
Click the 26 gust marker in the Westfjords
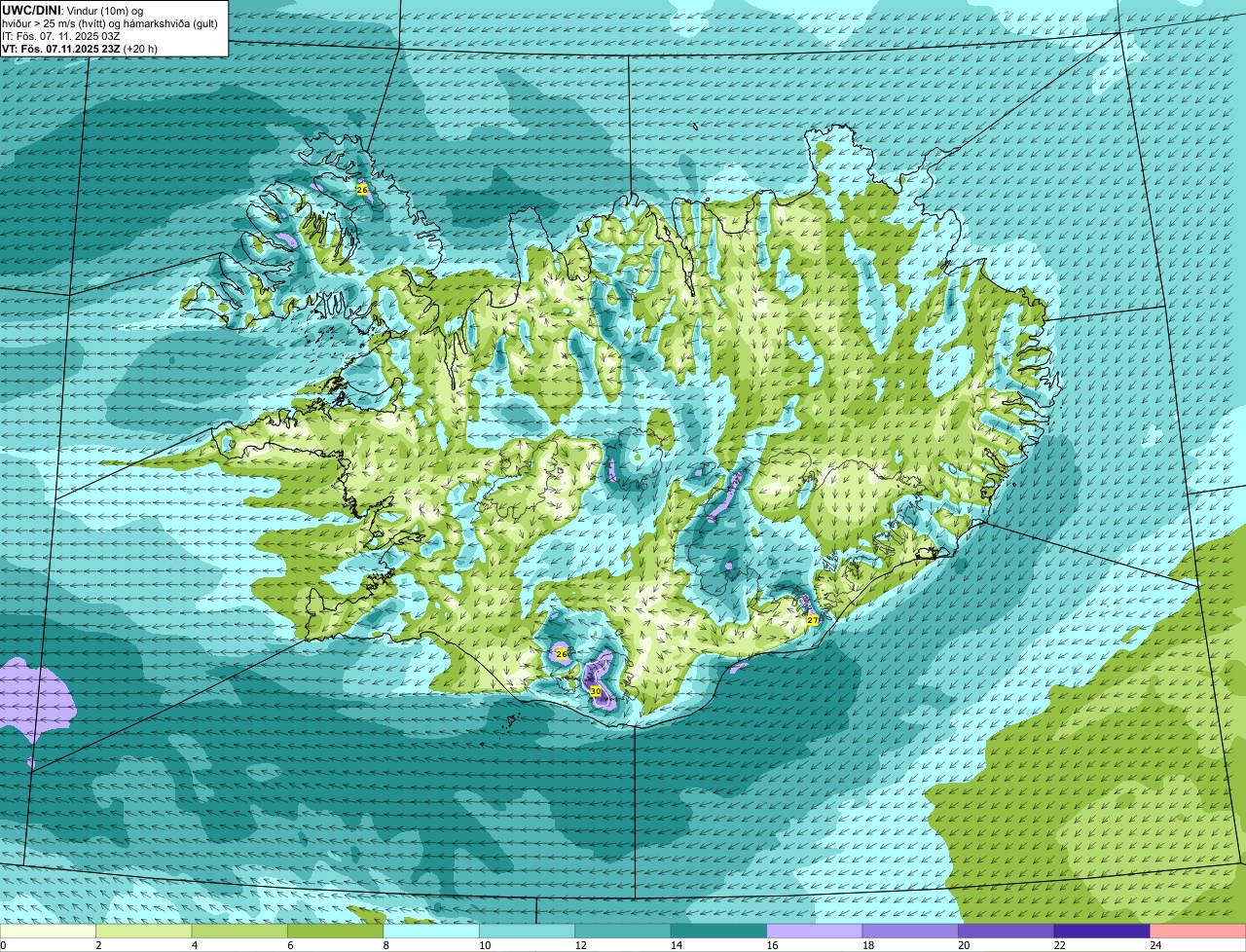coord(362,190)
